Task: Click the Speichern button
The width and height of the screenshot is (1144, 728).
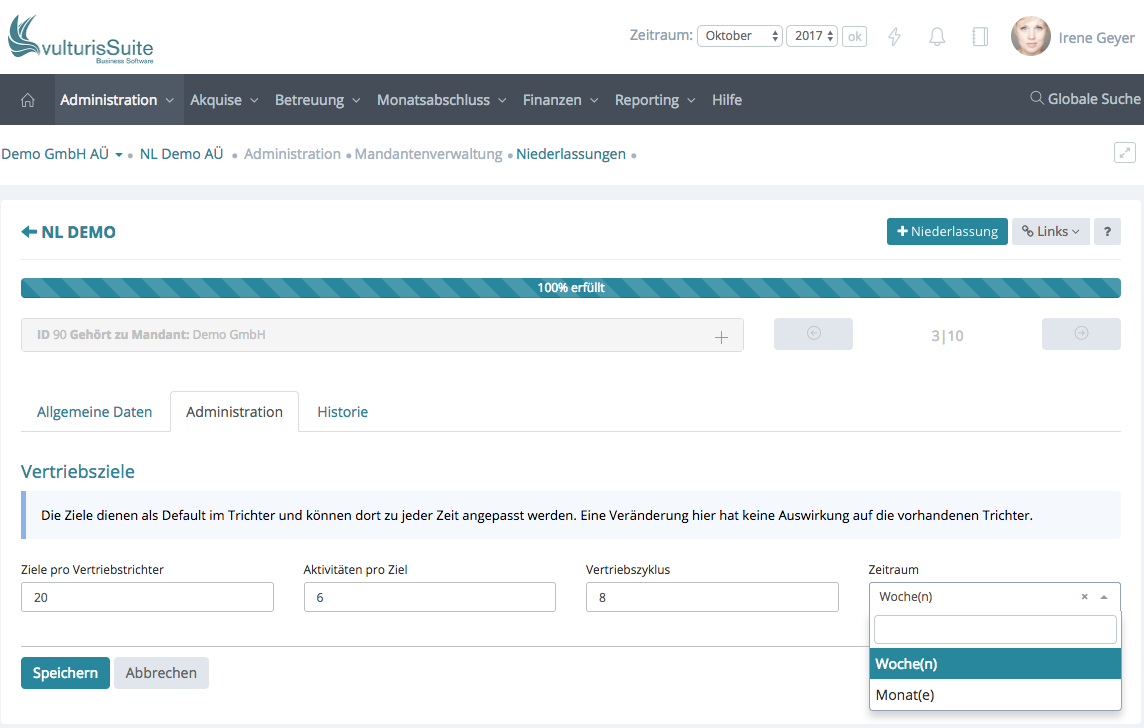Action: pyautogui.click(x=65, y=673)
